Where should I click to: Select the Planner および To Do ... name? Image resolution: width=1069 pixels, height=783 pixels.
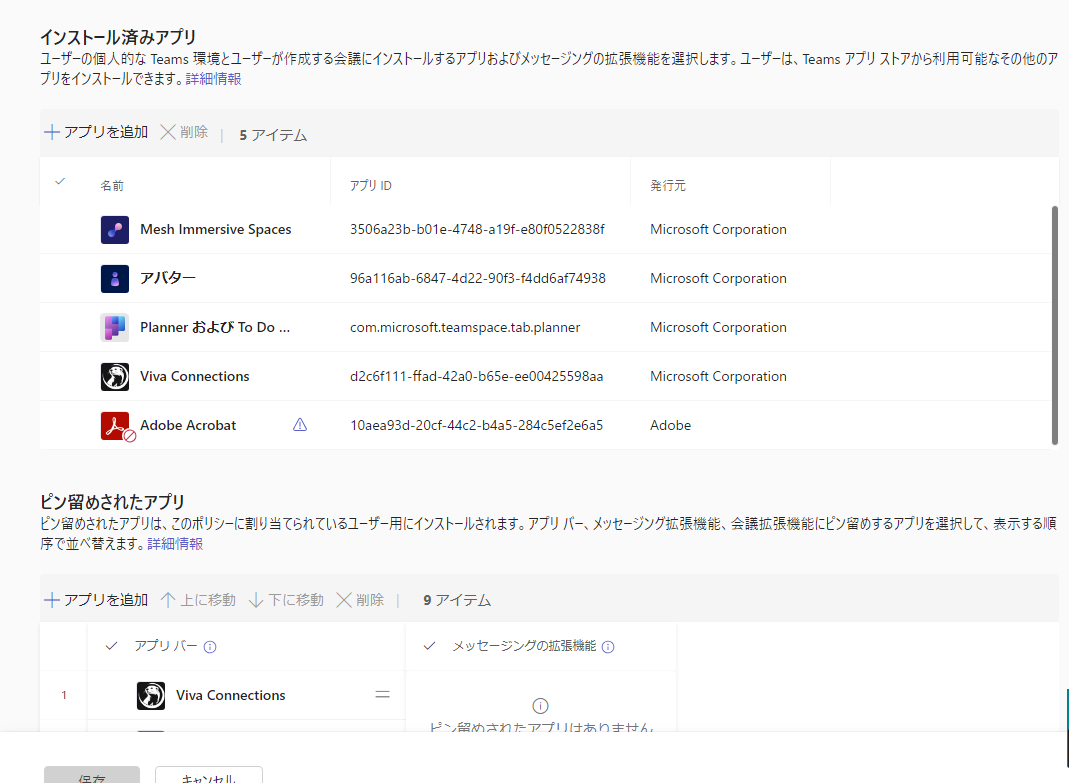pyautogui.click(x=215, y=327)
